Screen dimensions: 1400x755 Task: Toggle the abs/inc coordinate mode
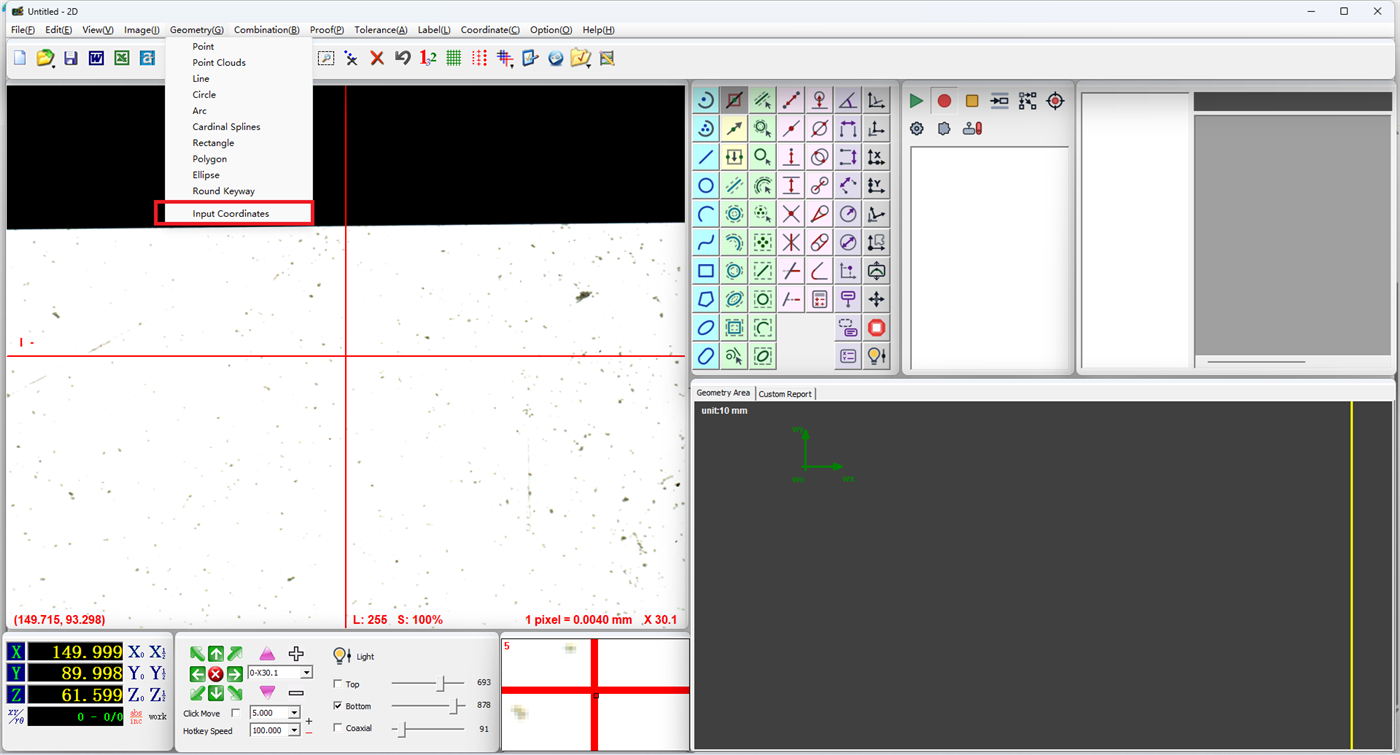click(136, 716)
